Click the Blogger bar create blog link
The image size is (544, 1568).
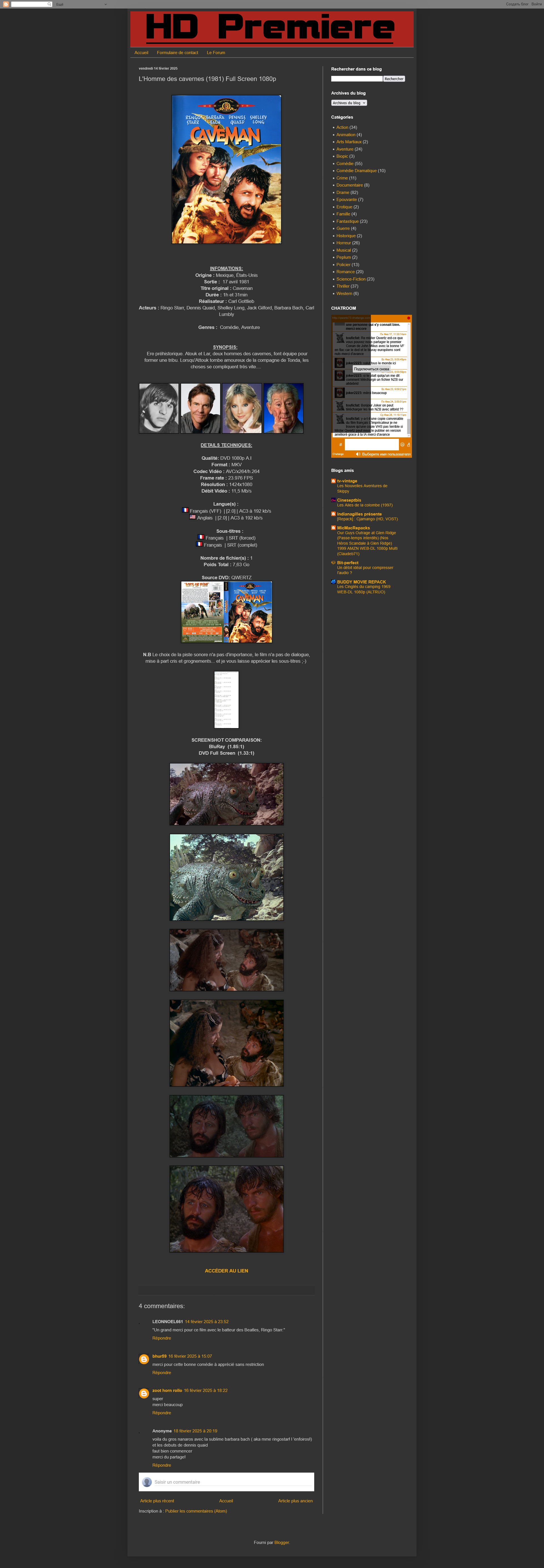click(x=517, y=4)
